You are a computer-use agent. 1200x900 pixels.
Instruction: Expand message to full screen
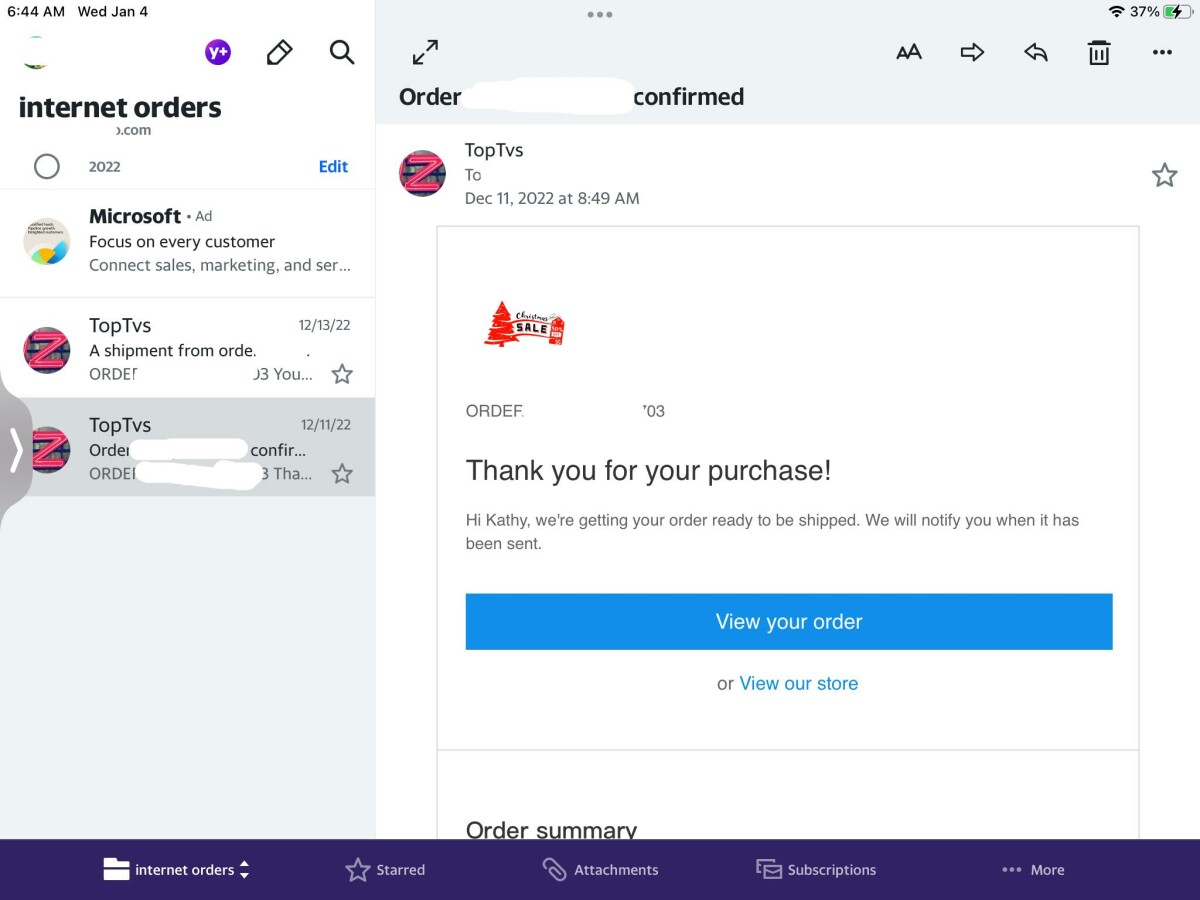pyautogui.click(x=425, y=53)
